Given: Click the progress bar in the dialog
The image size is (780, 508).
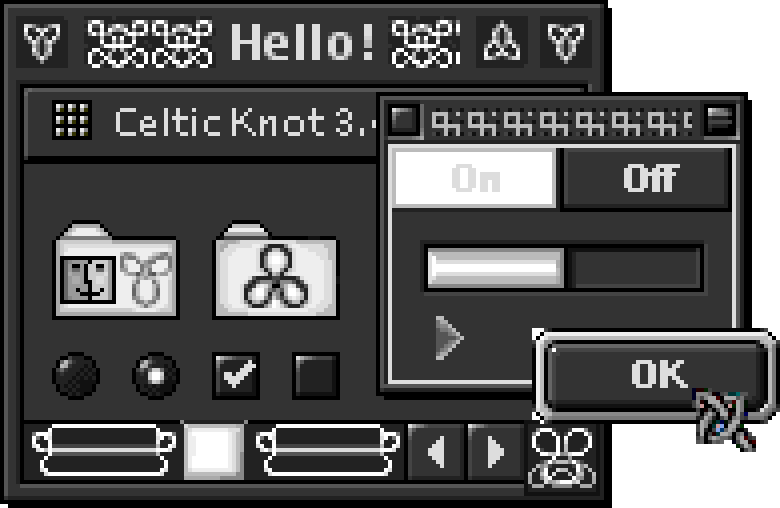Looking at the screenshot, I should click(564, 268).
